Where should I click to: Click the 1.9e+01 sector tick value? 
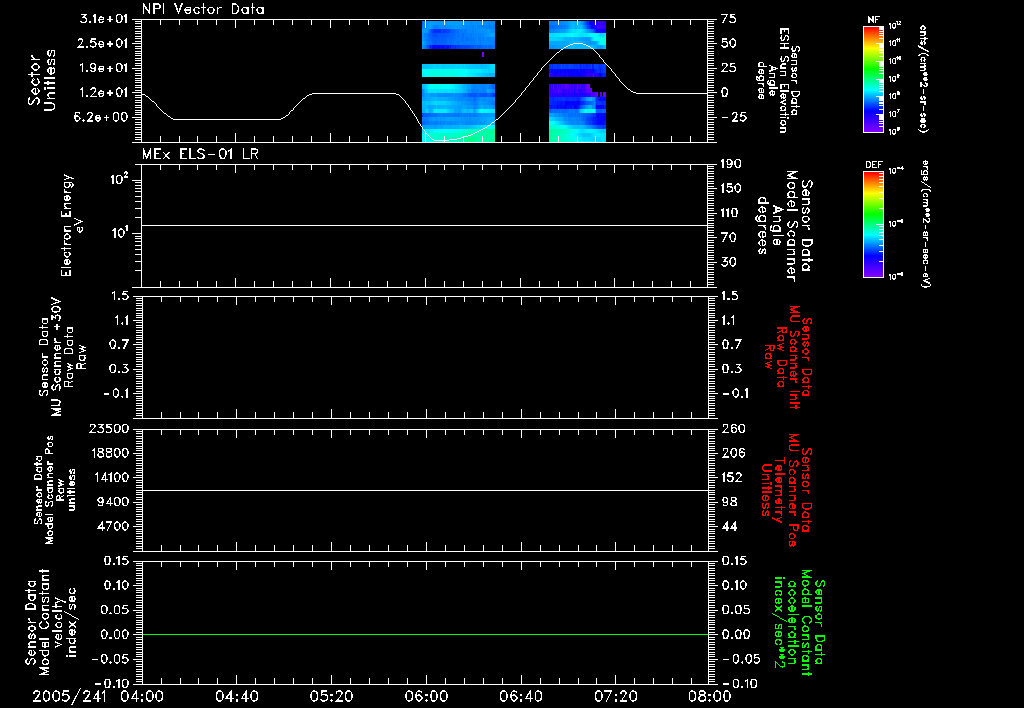point(106,68)
